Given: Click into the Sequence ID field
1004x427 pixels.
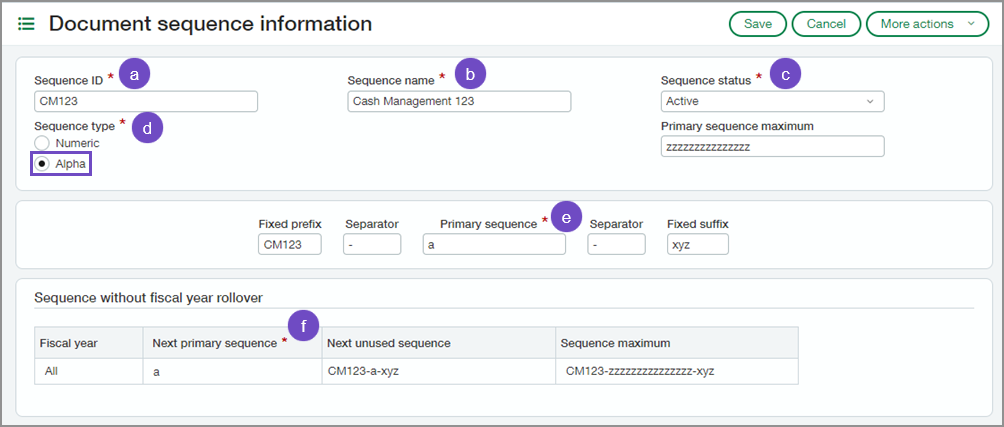Looking at the screenshot, I should [x=146, y=101].
